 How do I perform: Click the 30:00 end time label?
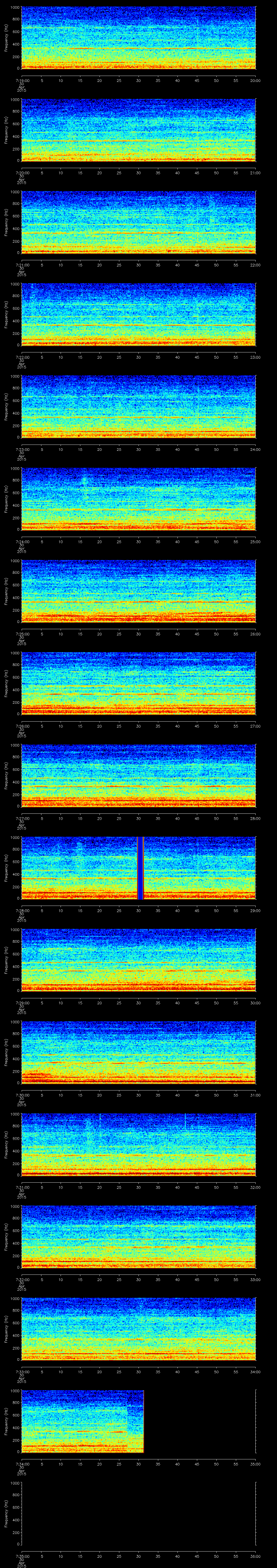click(255, 1003)
